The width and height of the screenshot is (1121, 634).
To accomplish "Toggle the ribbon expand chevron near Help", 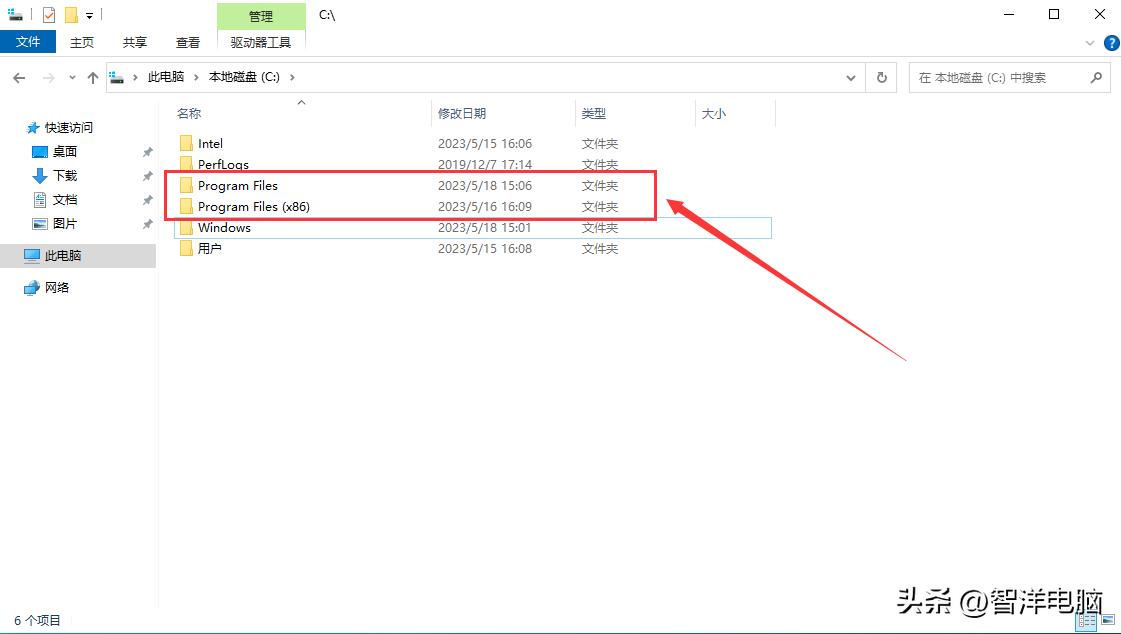I will (x=1090, y=42).
